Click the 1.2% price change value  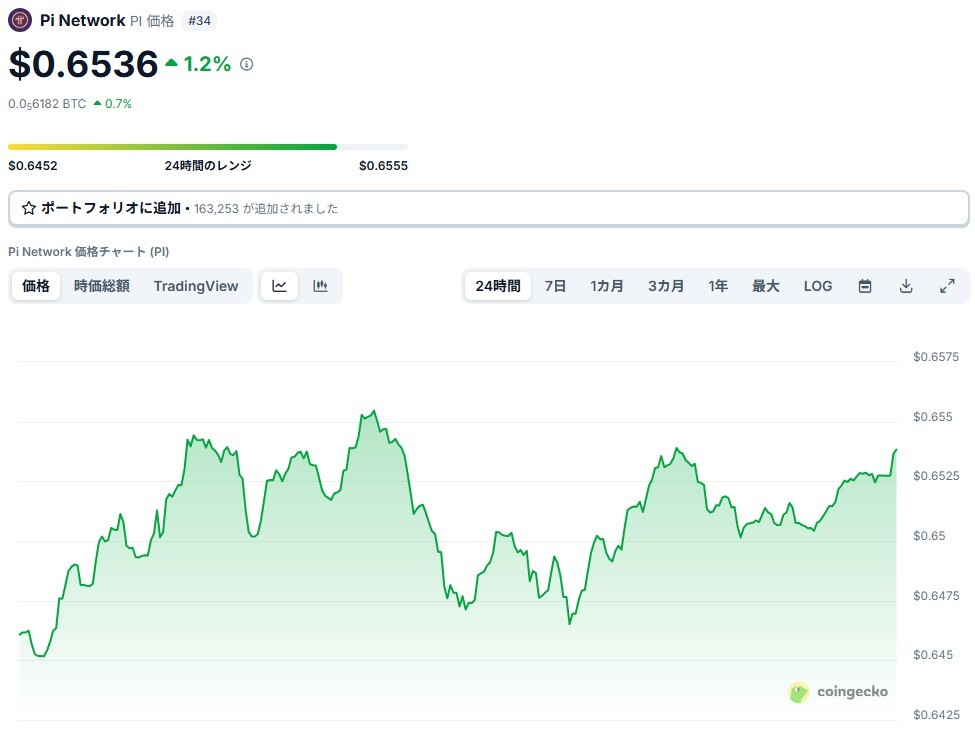[x=207, y=64]
